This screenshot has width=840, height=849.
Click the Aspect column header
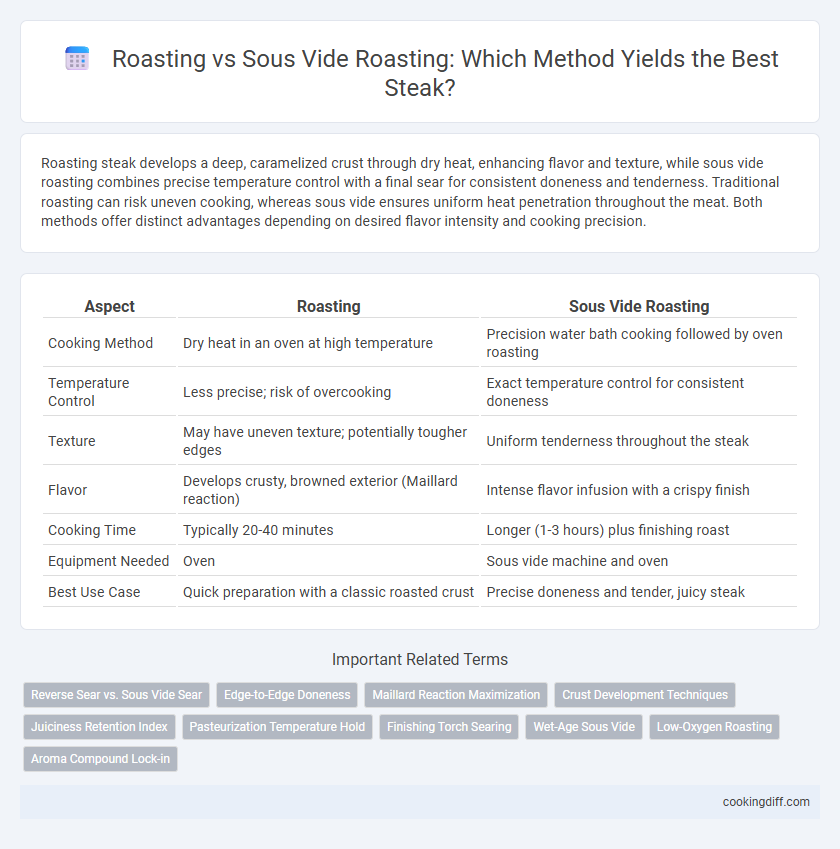109,306
